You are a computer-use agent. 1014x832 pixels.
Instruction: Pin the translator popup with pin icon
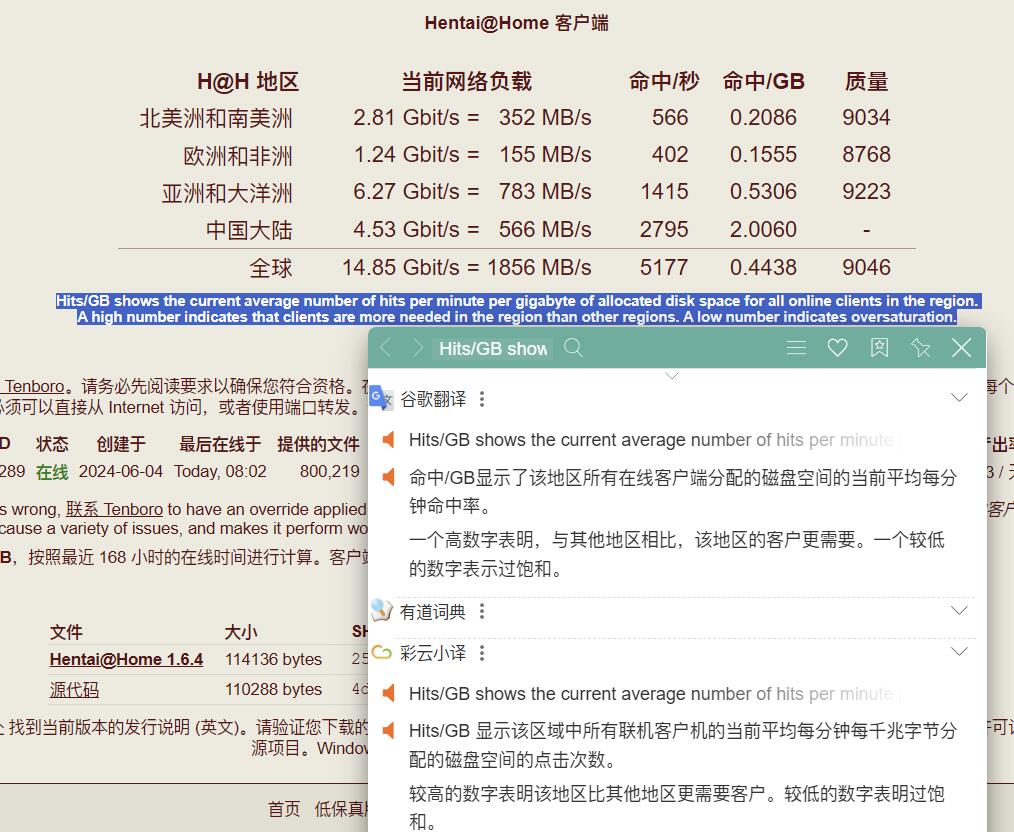click(920, 348)
